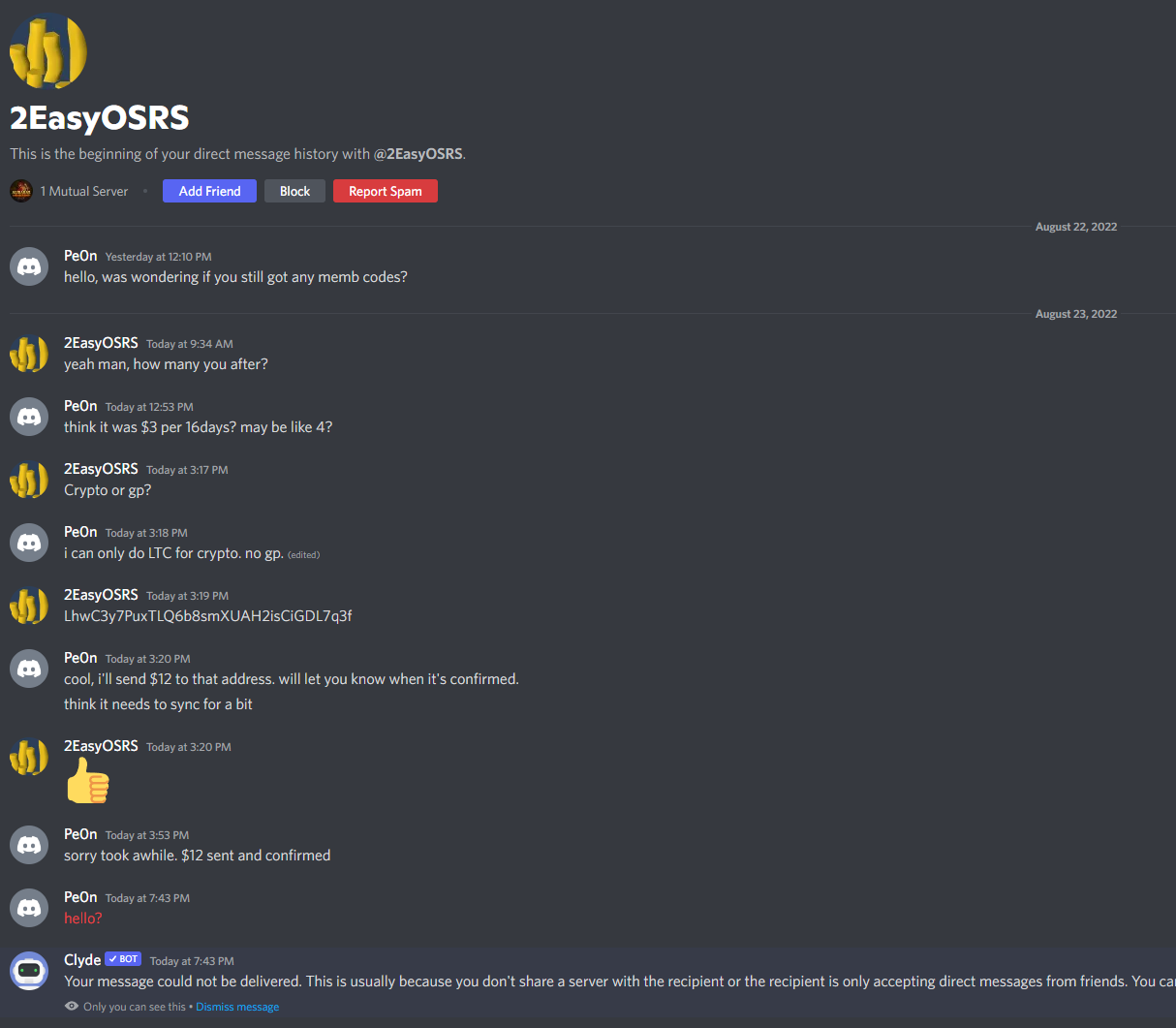Click the Report Spam button
1176x1028 pixels.
point(386,191)
